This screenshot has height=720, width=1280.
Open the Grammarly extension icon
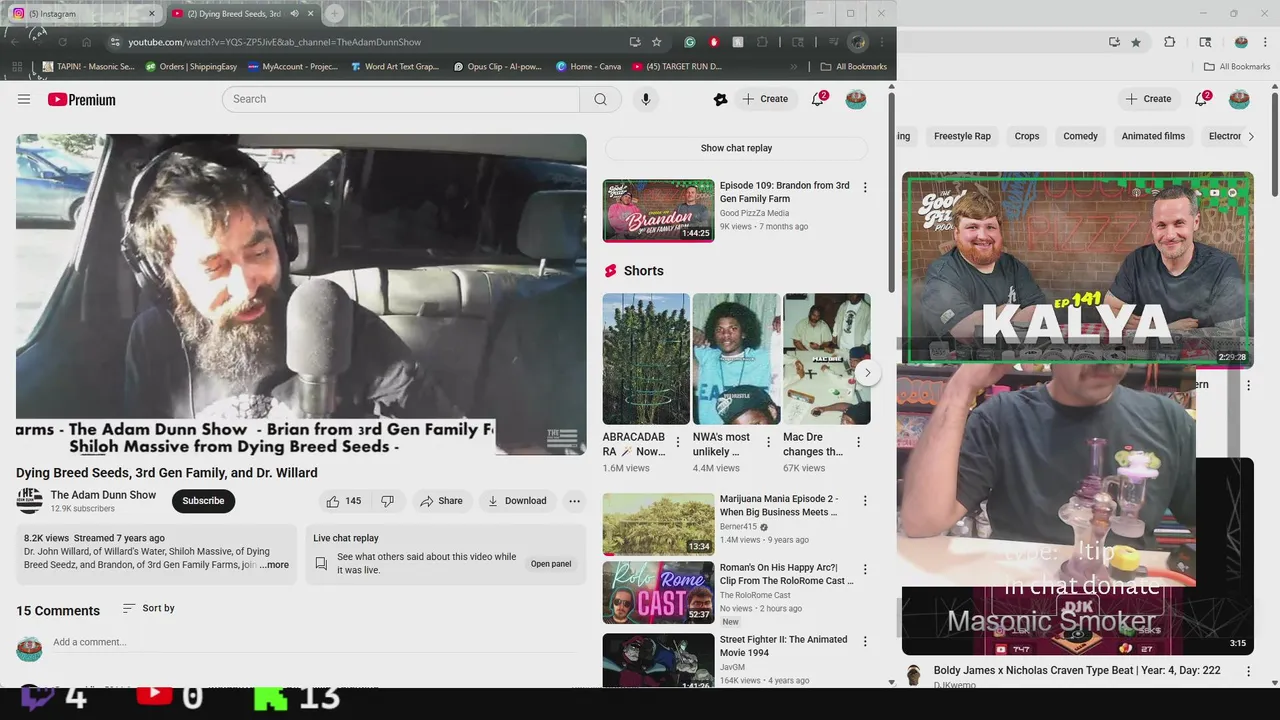click(690, 42)
